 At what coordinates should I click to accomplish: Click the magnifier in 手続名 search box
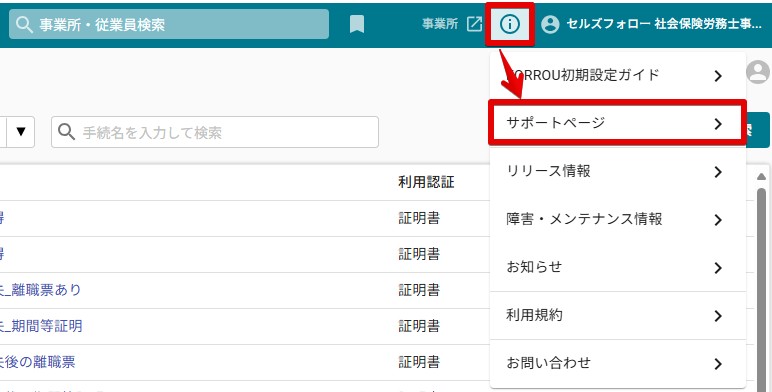[x=66, y=131]
